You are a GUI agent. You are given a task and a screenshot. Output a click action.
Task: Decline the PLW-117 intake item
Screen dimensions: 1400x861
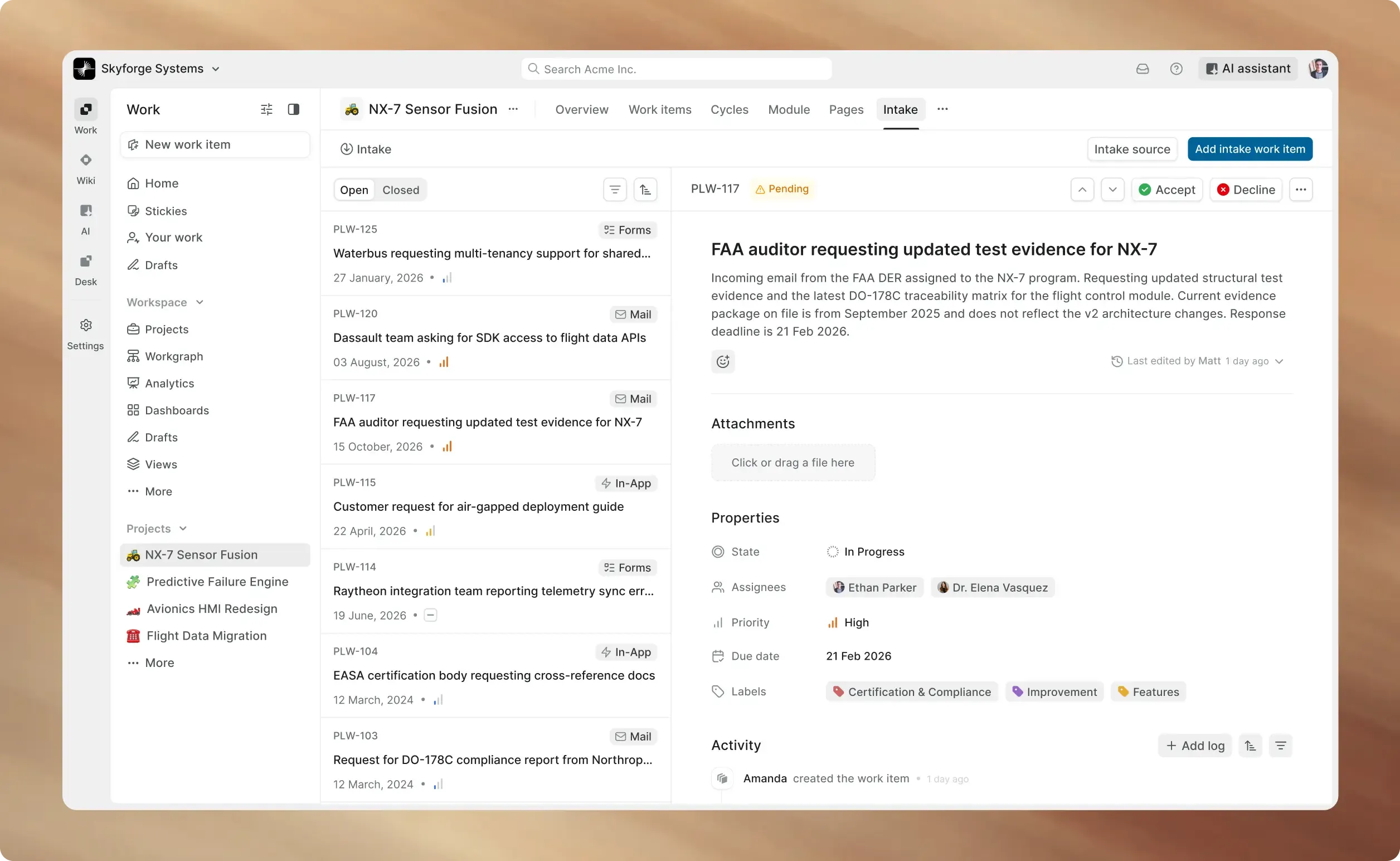point(1246,190)
